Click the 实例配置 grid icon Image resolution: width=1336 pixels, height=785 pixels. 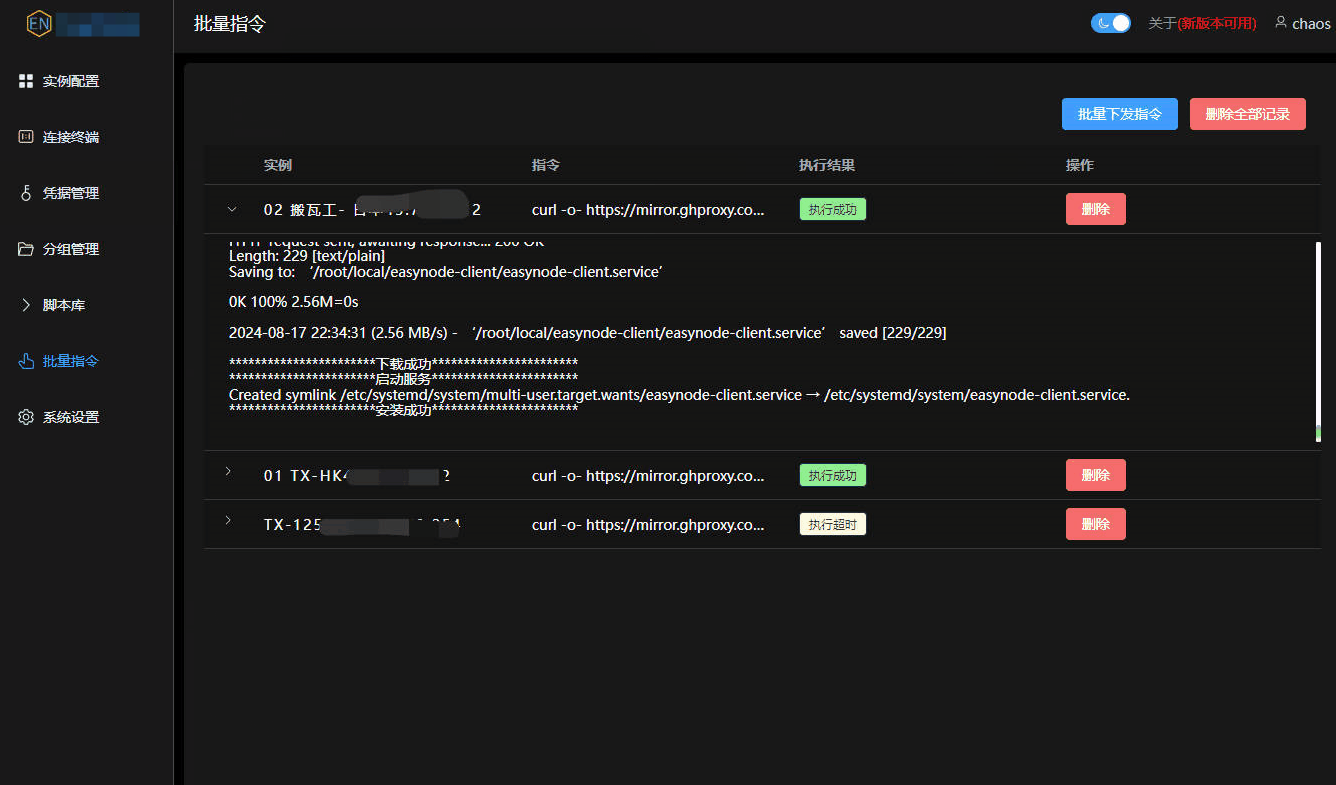point(26,81)
